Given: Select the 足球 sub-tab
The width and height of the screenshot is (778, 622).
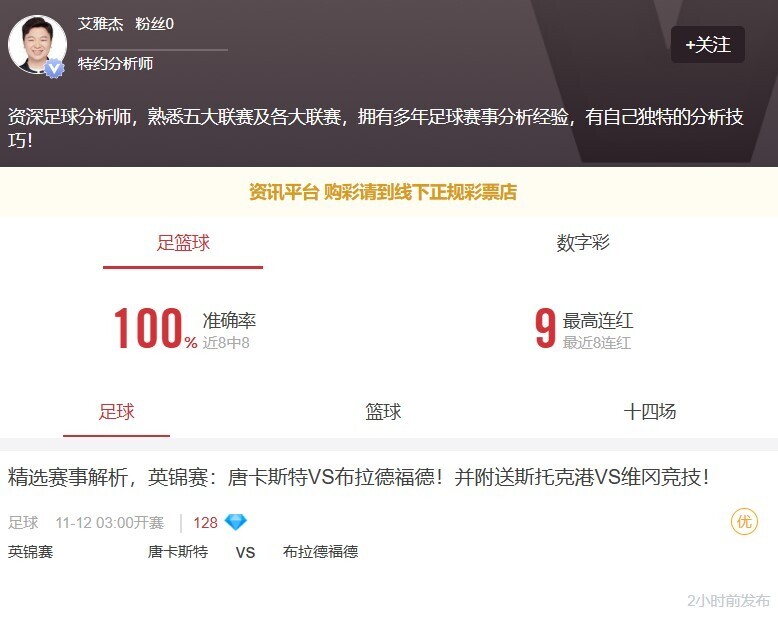Looking at the screenshot, I should (x=116, y=412).
